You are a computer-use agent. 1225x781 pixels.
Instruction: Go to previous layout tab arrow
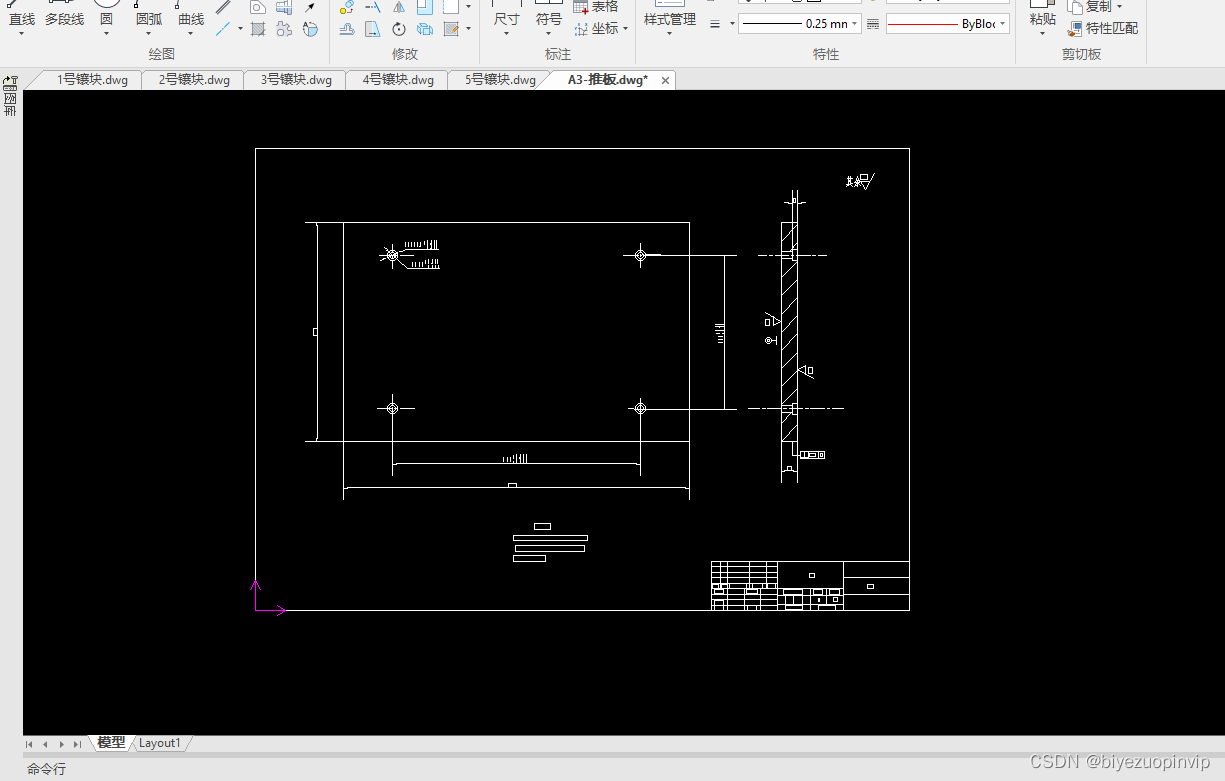coord(45,744)
